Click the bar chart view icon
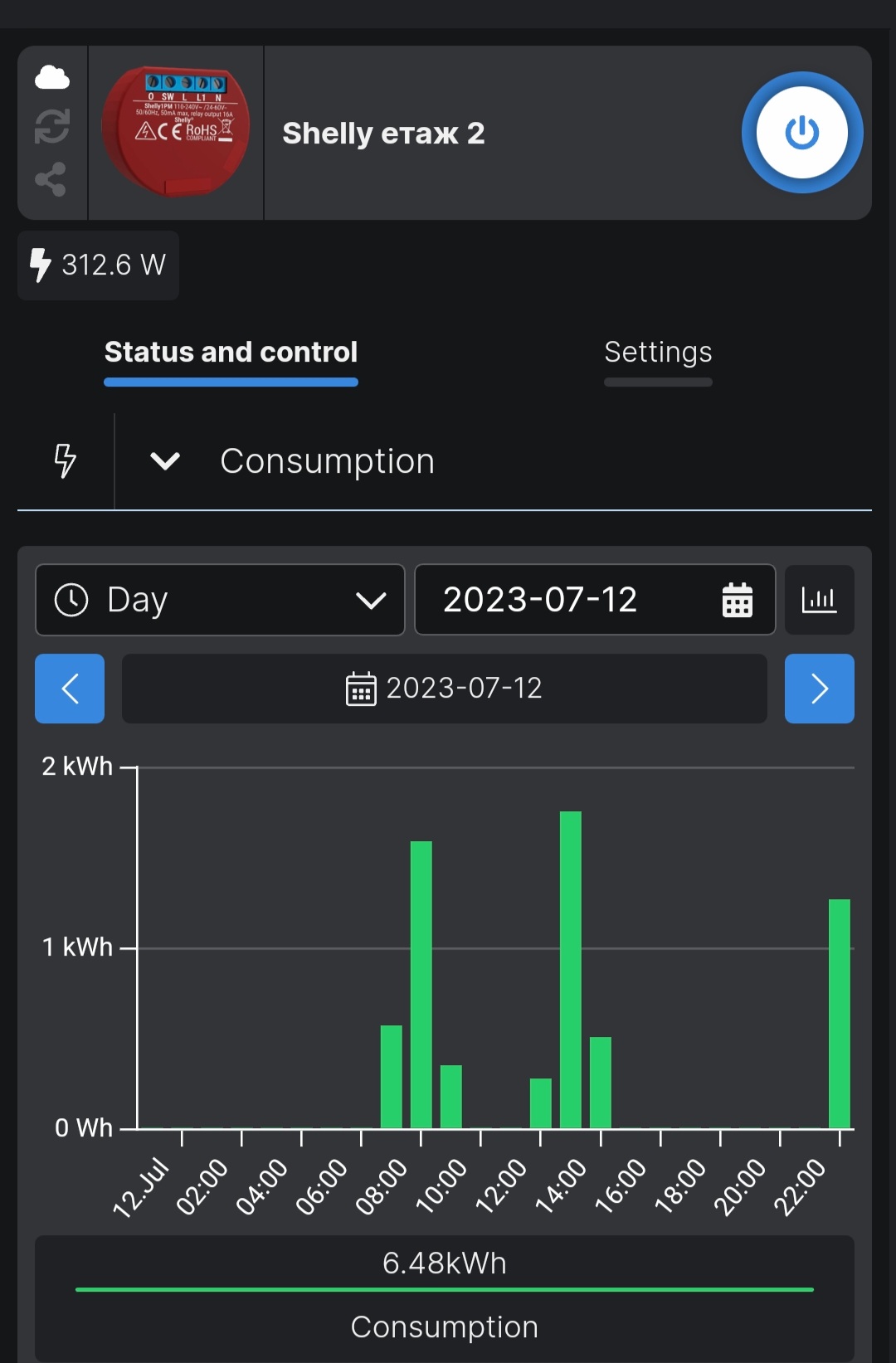The height and width of the screenshot is (1363, 896). tap(819, 600)
